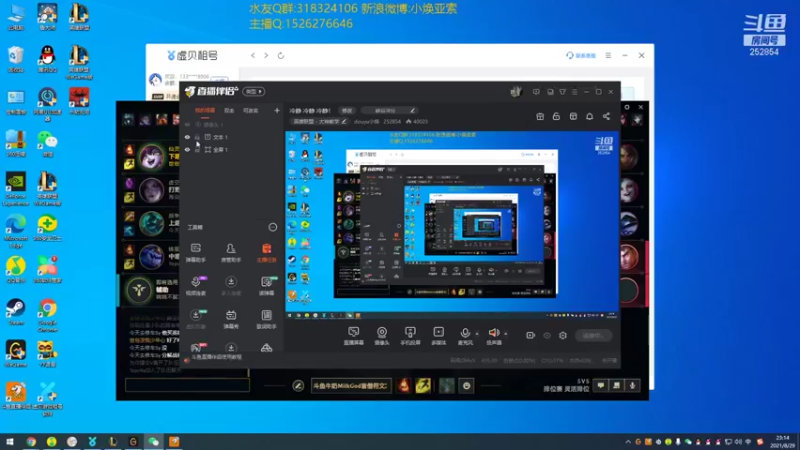The width and height of the screenshot is (800, 450).
Task: Toggle preview eye next to settings gear
Action: tap(547, 335)
